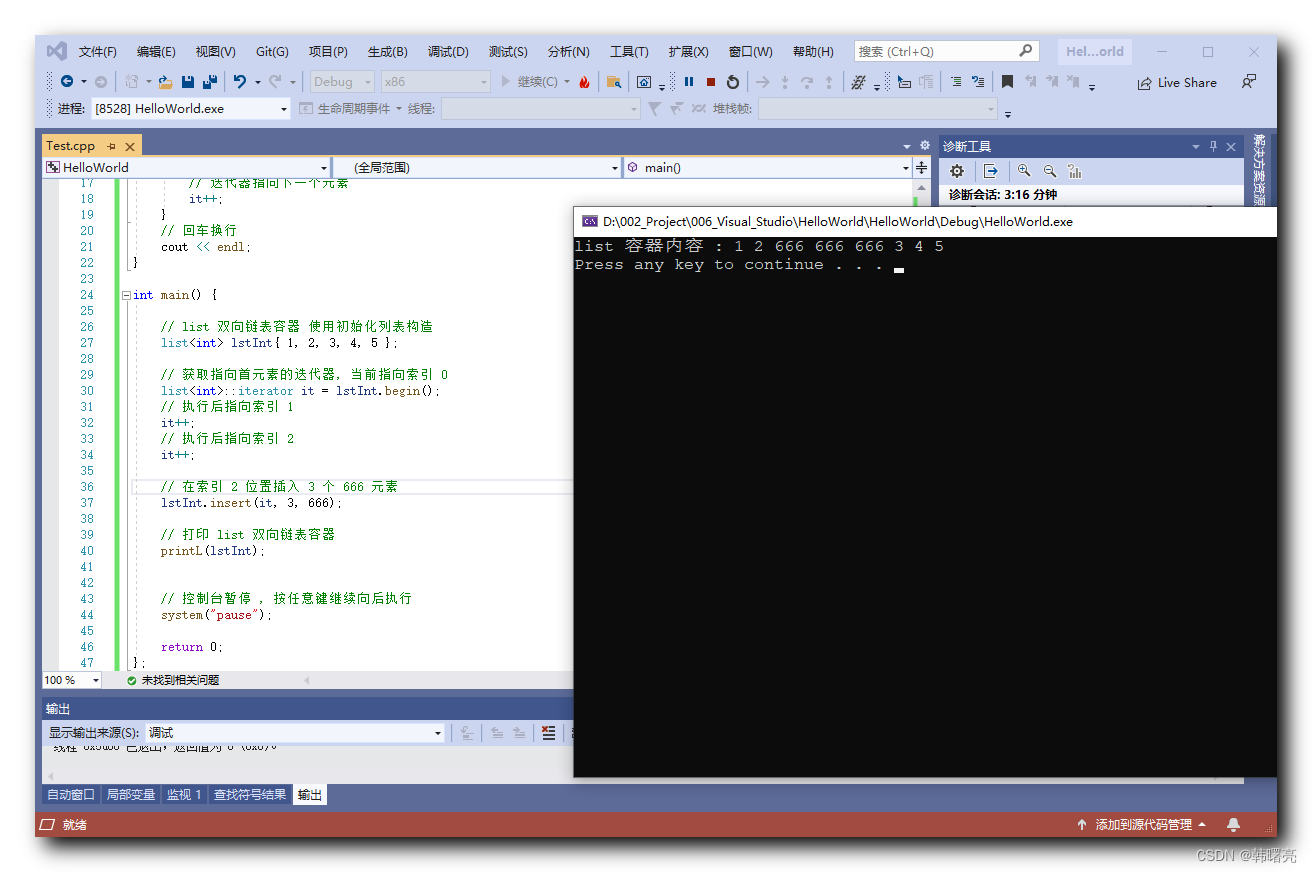This screenshot has height=872, width=1312.
Task: Open the Diagnostic Tools window options arrow
Action: click(1195, 146)
